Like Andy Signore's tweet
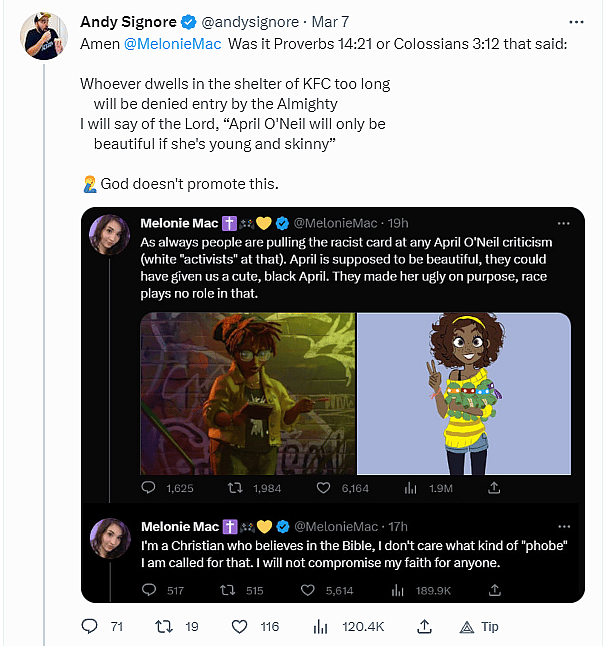This screenshot has height=646, width=612. coord(240,627)
